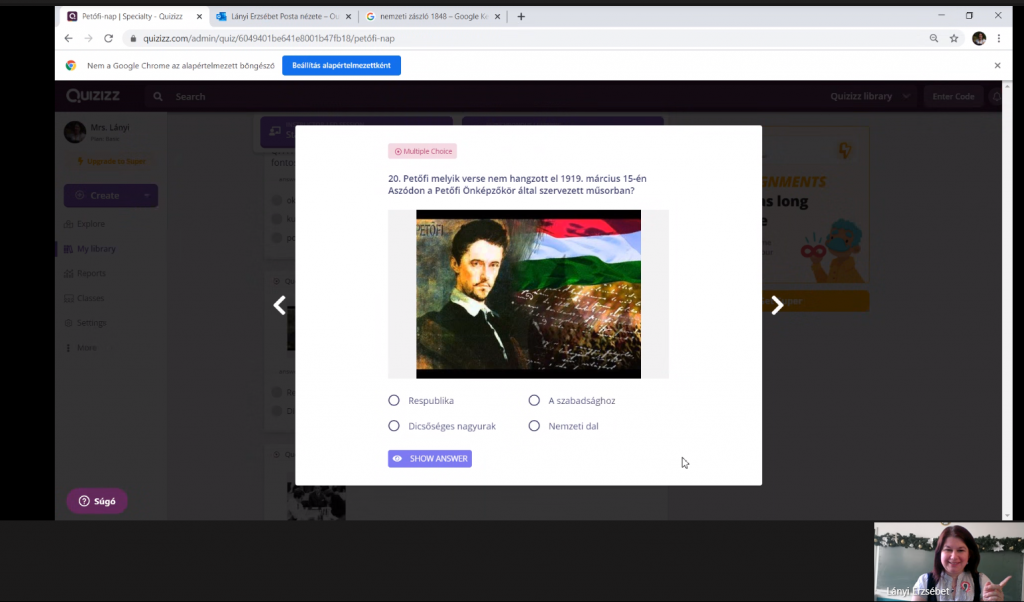Go to previous question with left arrow
Image resolution: width=1024 pixels, height=602 pixels.
(280, 305)
